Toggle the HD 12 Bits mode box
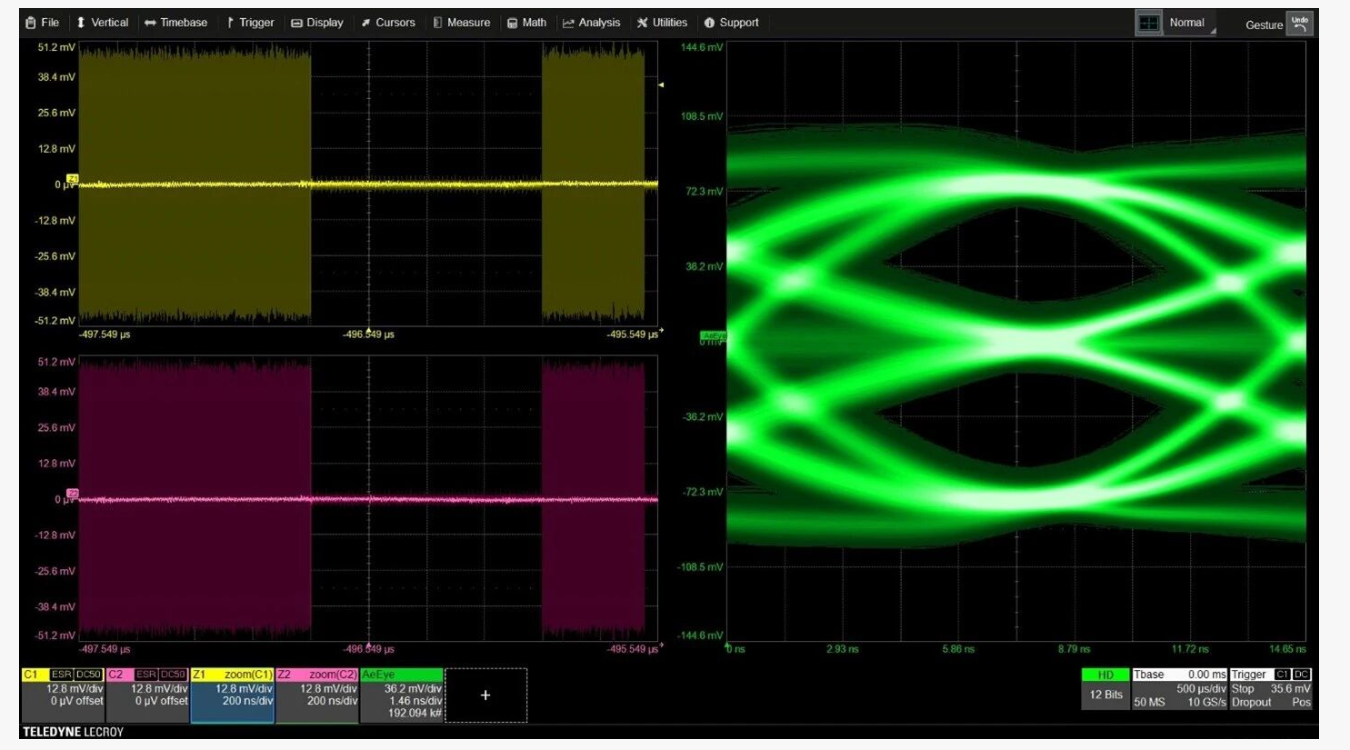Image resolution: width=1350 pixels, height=750 pixels. coord(1105,689)
